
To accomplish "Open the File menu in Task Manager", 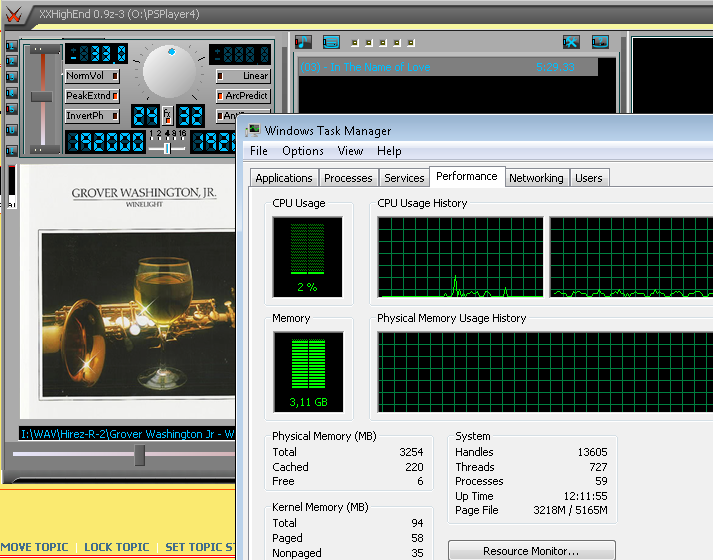I will pos(259,151).
